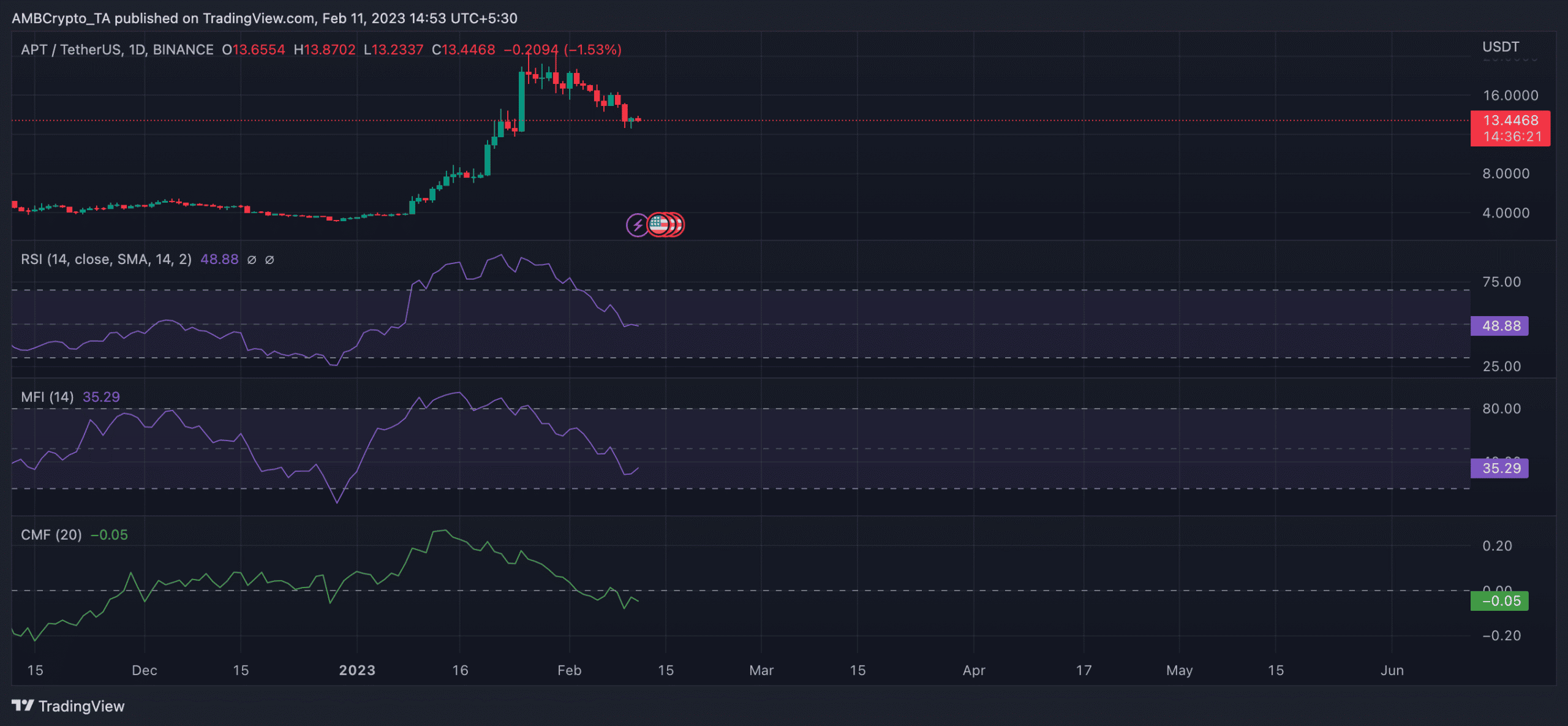This screenshot has height=726, width=1568.
Task: Click the Apr label on time axis
Action: pyautogui.click(x=974, y=670)
